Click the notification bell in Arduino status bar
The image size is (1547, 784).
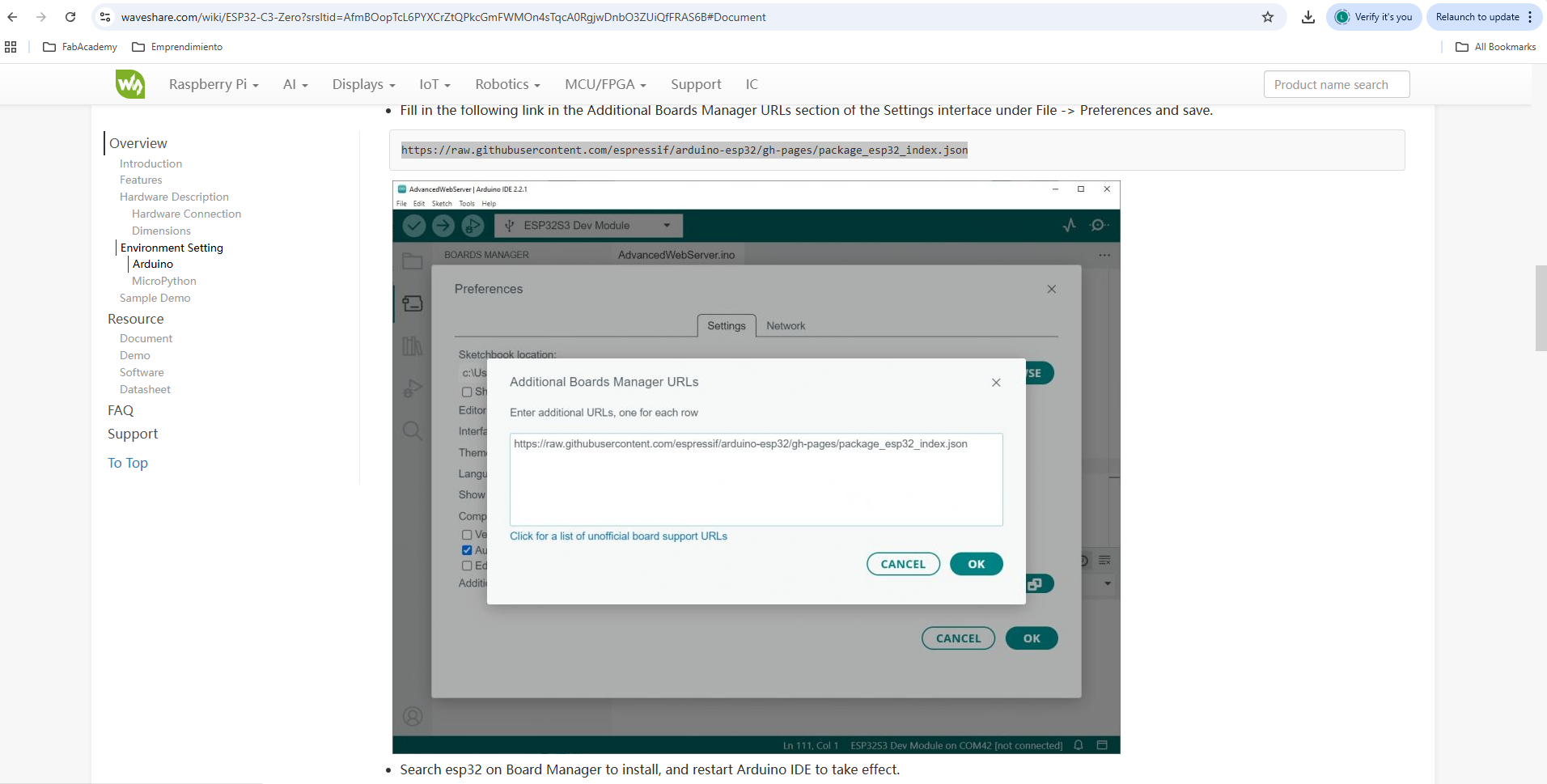pyautogui.click(x=1079, y=745)
